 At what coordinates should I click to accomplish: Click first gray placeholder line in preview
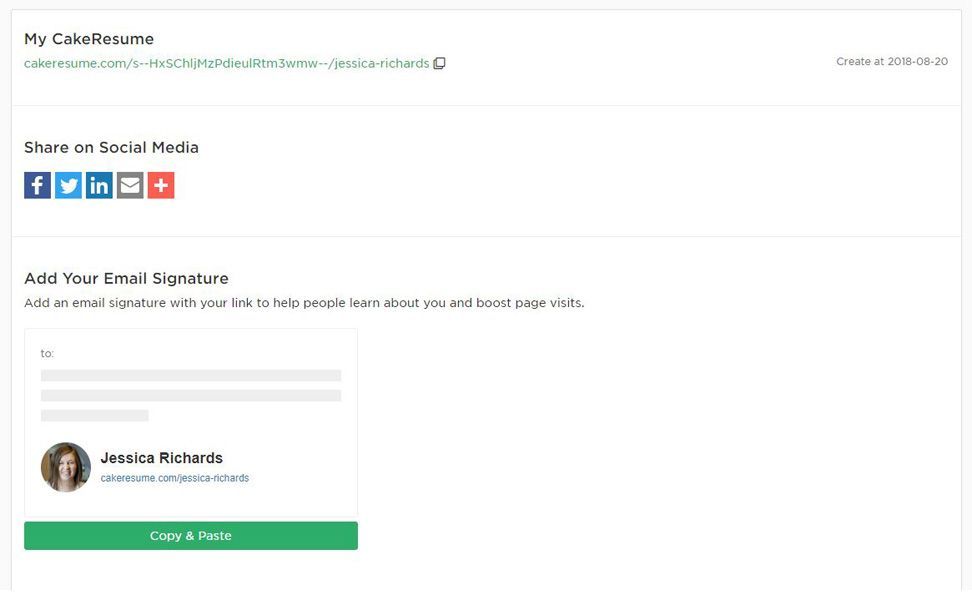coord(191,376)
